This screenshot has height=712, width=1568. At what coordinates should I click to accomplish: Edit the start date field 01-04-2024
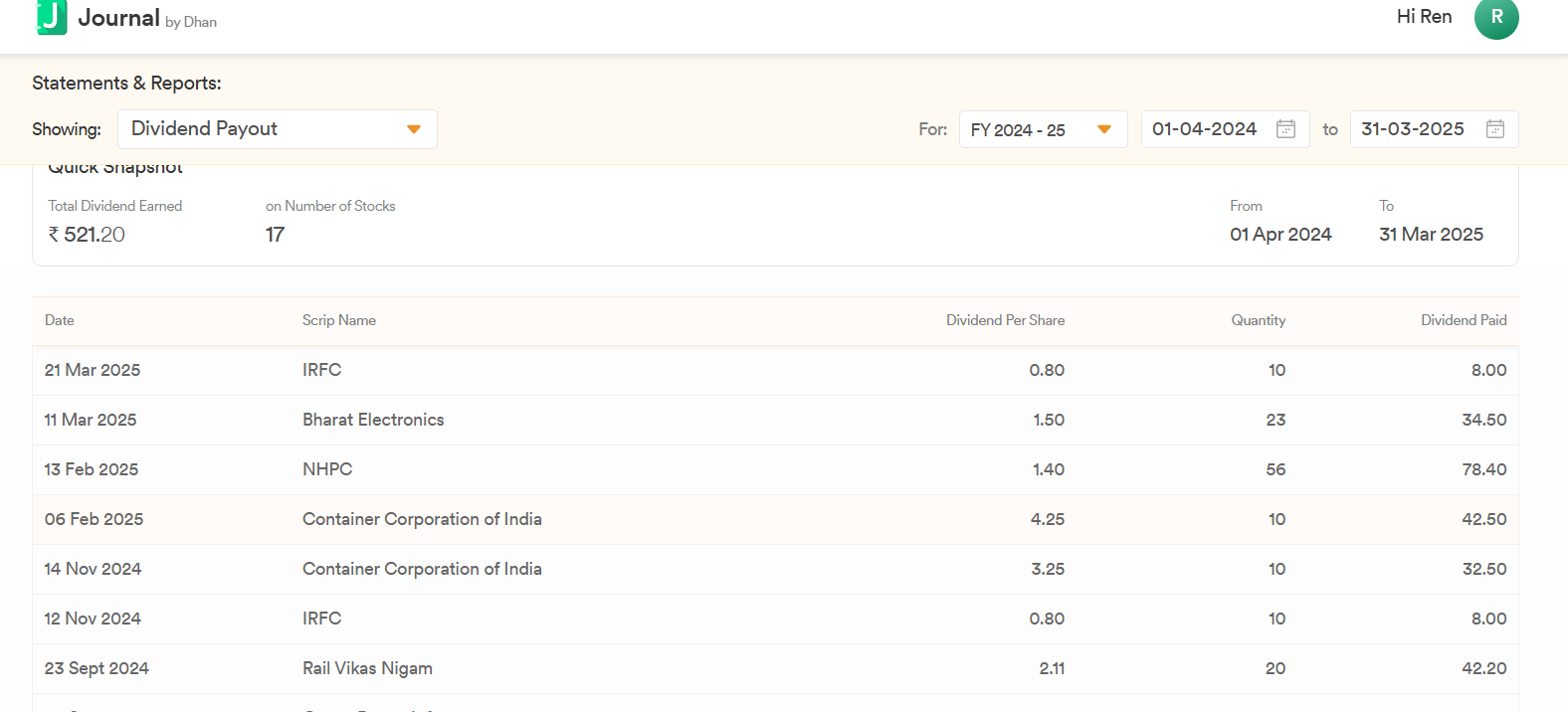tap(1225, 129)
